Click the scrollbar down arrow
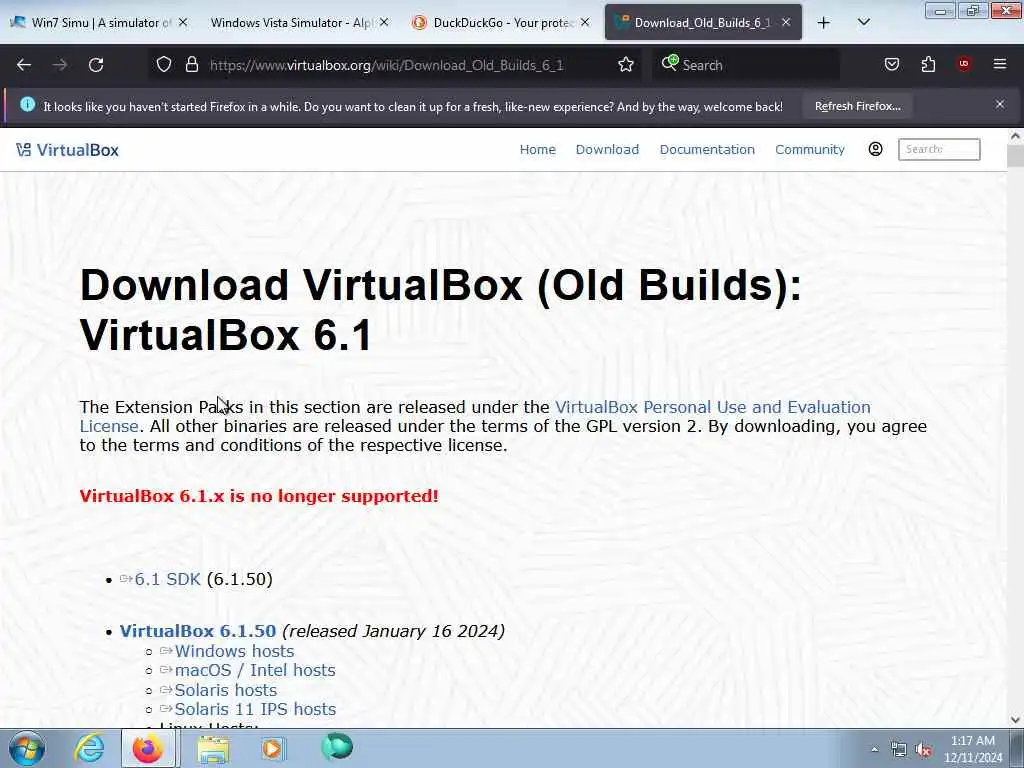This screenshot has width=1024, height=768. tap(1015, 720)
